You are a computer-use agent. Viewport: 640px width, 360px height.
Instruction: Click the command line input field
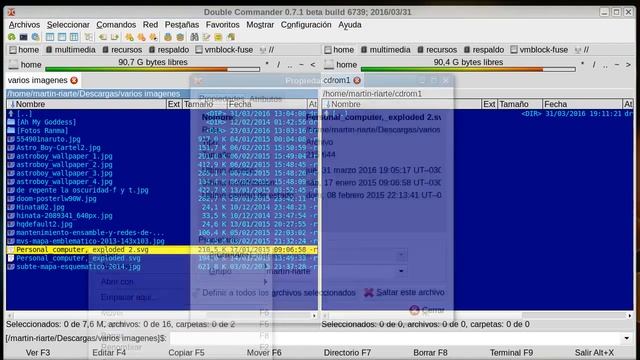pos(395,338)
